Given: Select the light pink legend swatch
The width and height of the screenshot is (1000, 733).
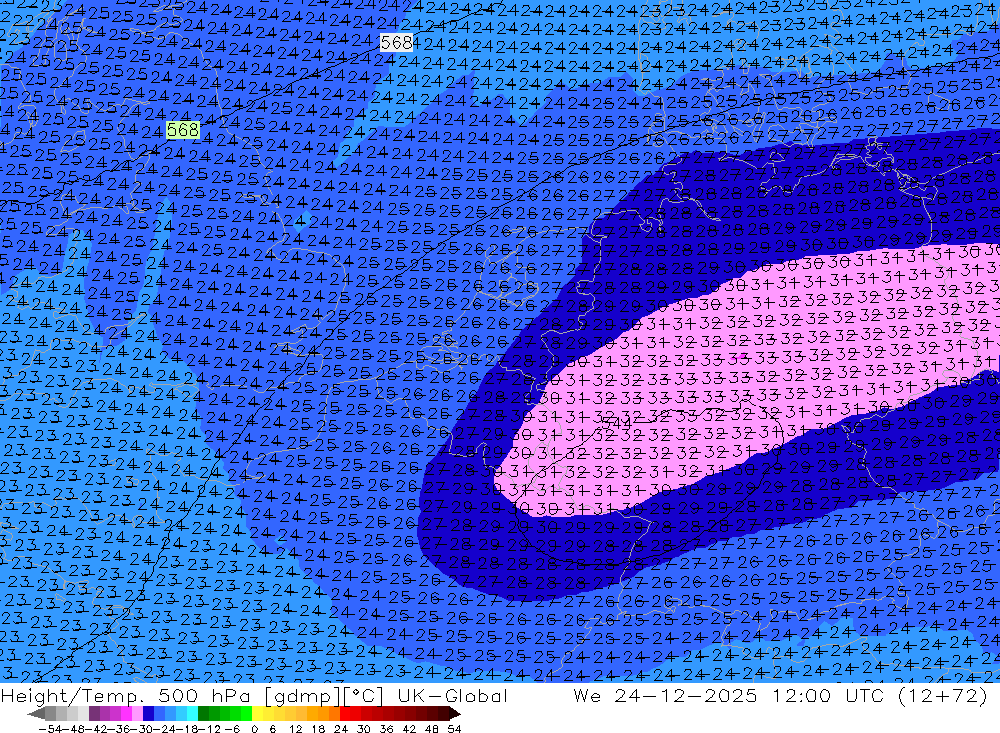Looking at the screenshot, I should point(137,714).
